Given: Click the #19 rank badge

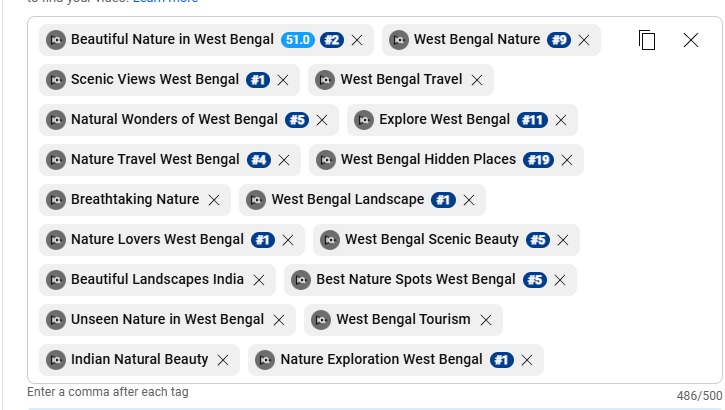Looking at the screenshot, I should pyautogui.click(x=538, y=160).
